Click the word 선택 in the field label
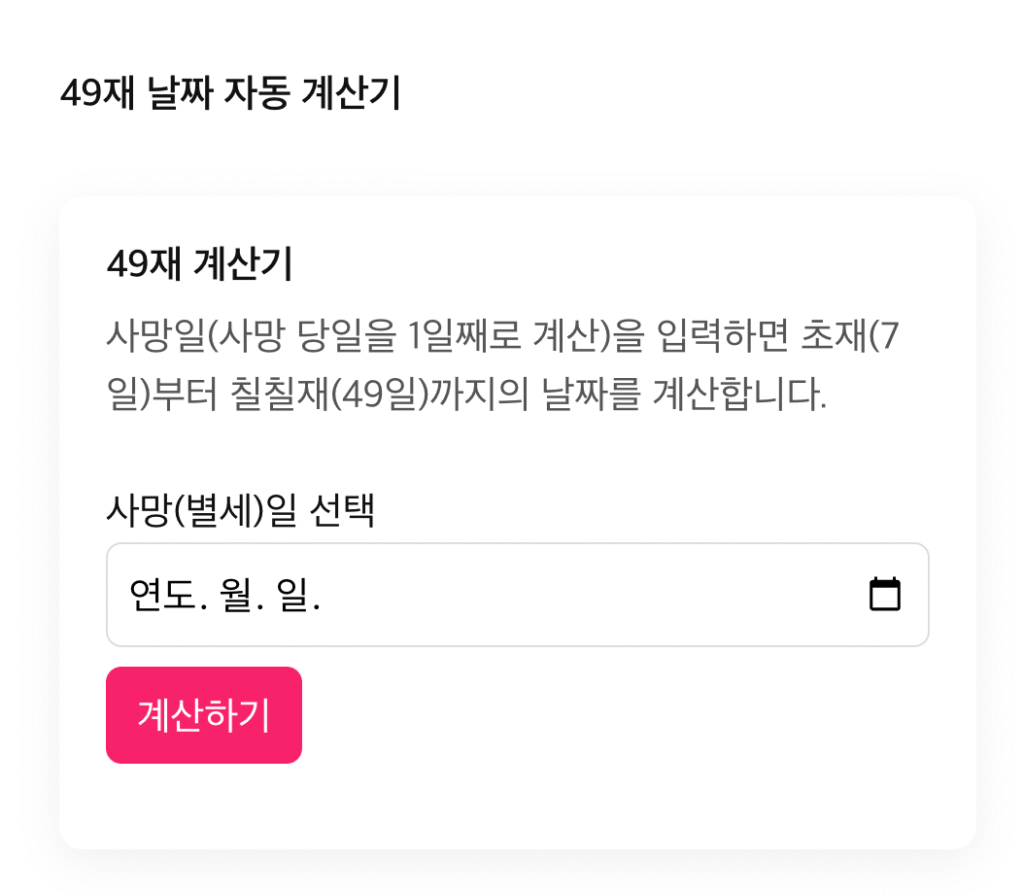The height and width of the screenshot is (894, 1024). [x=343, y=512]
